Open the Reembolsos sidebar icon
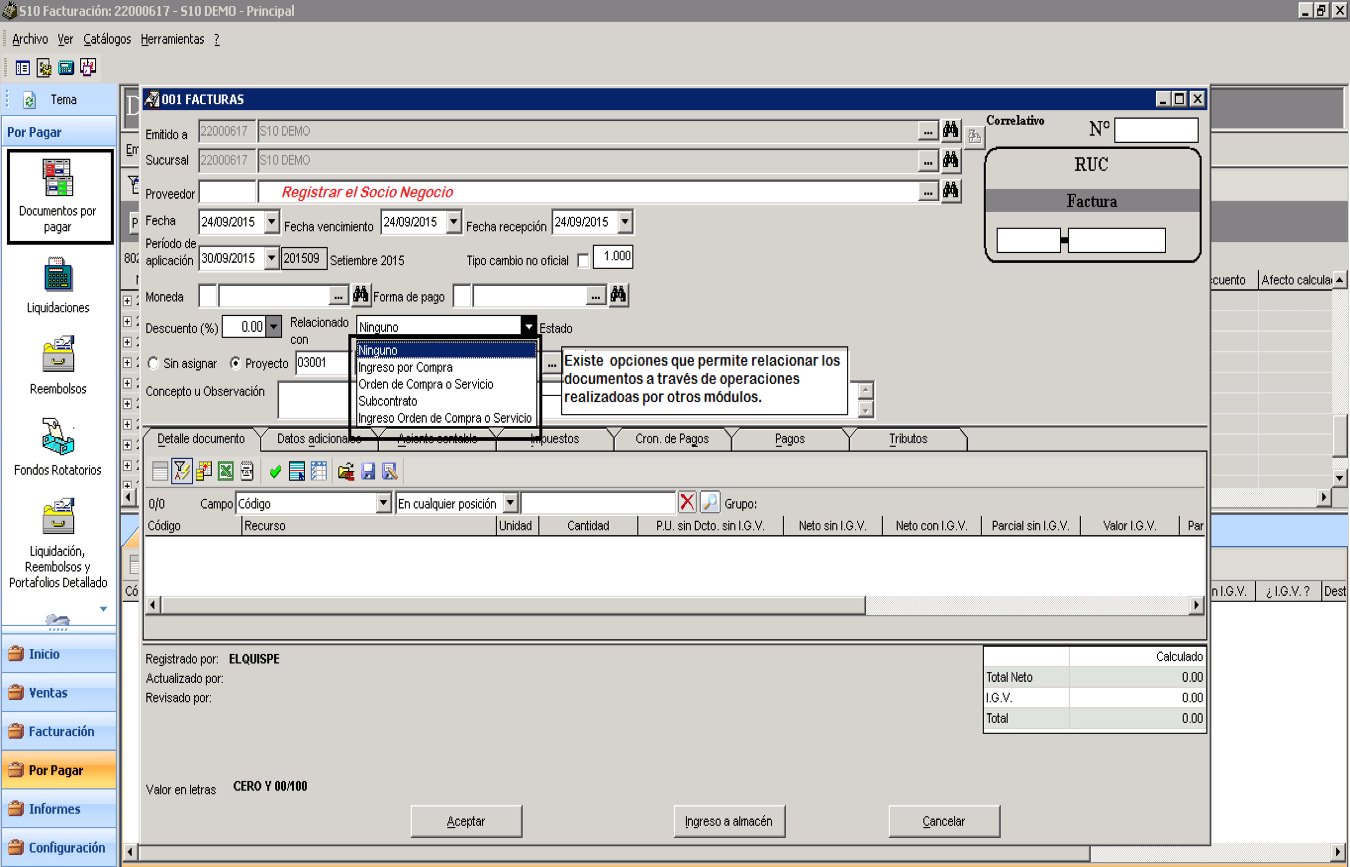 pyautogui.click(x=57, y=366)
